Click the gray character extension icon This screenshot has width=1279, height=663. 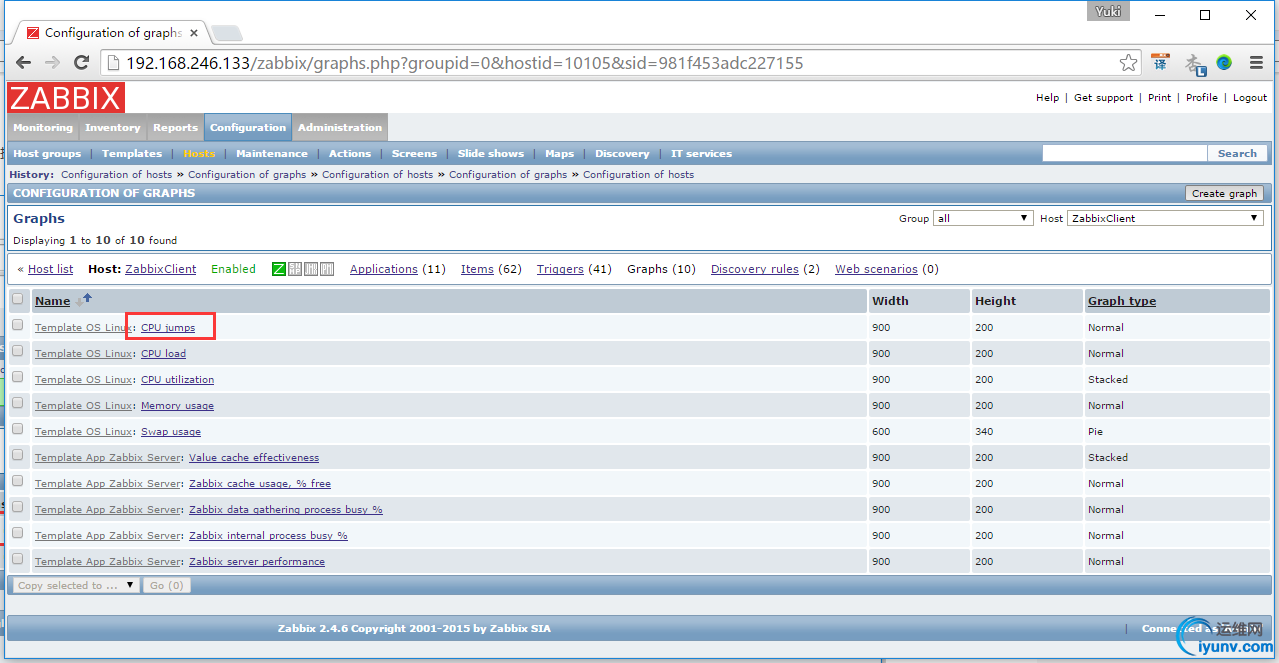[1194, 63]
